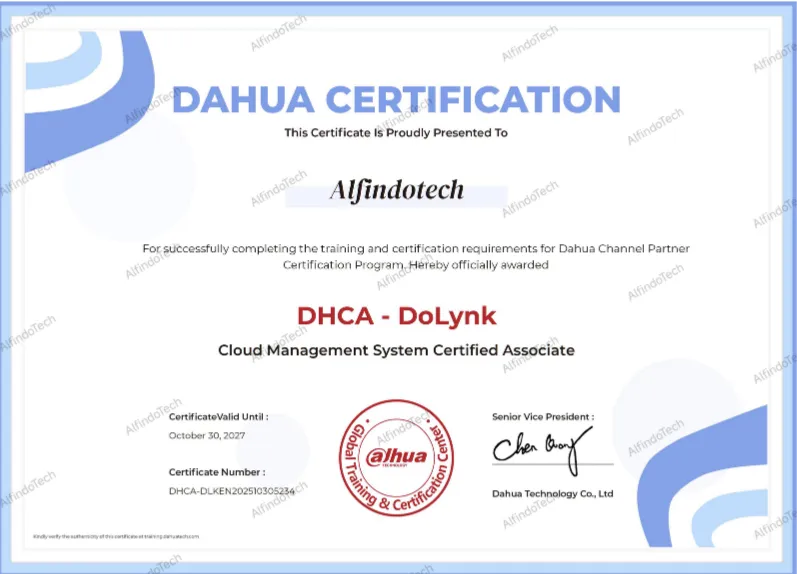Click the red Dahua certification center seal
Image resolution: width=797 pixels, height=574 pixels.
pyautogui.click(x=396, y=458)
